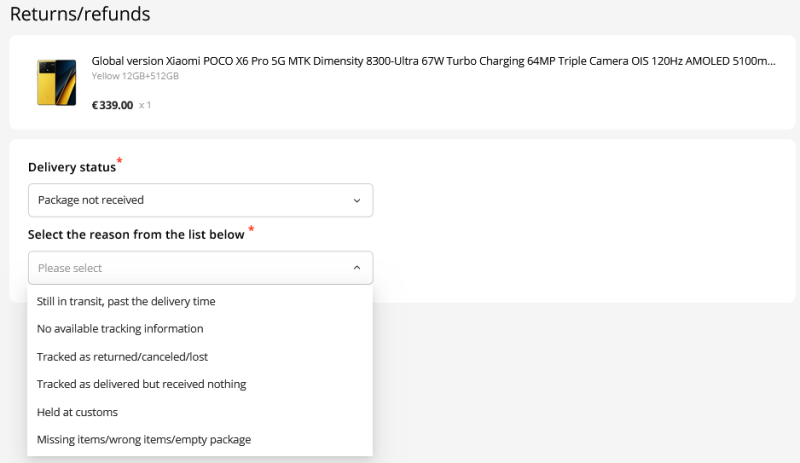Click the Xiaomi POCO X6 Pro product title
800x463 pixels.
coord(433,61)
